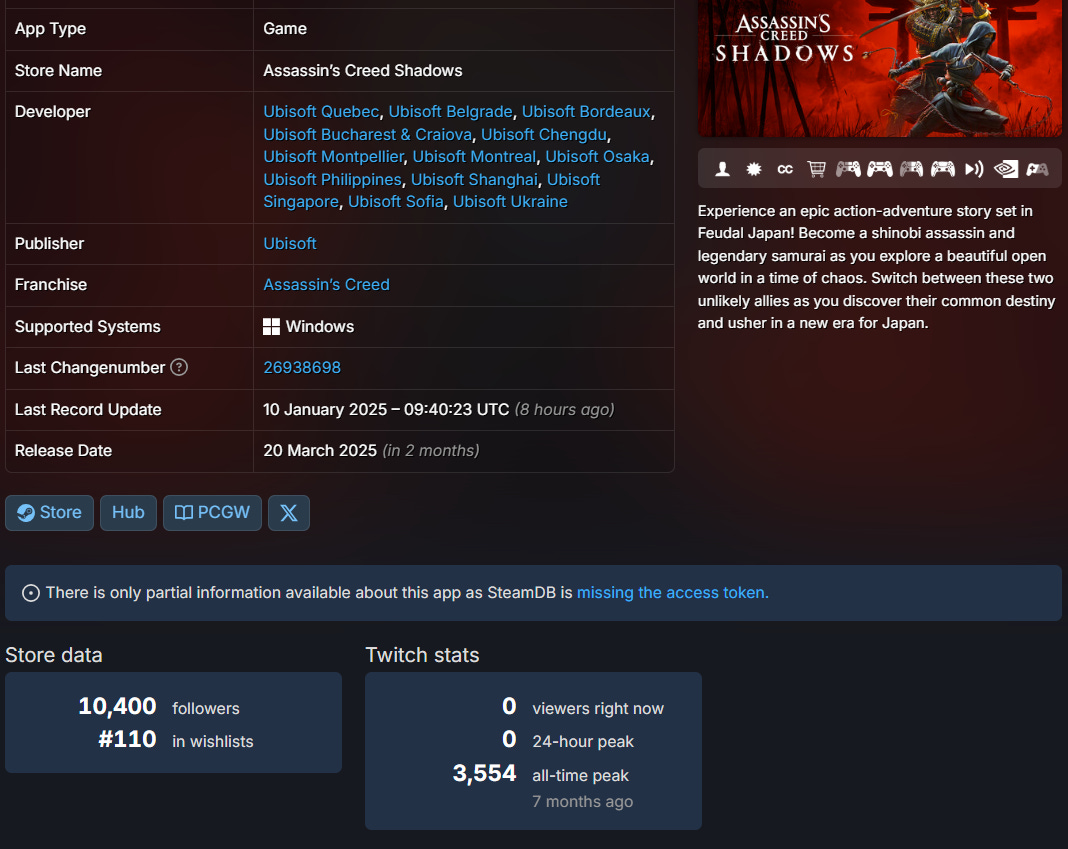
Task: Open the Ubisoft Bordeaux developer link
Action: pos(586,112)
